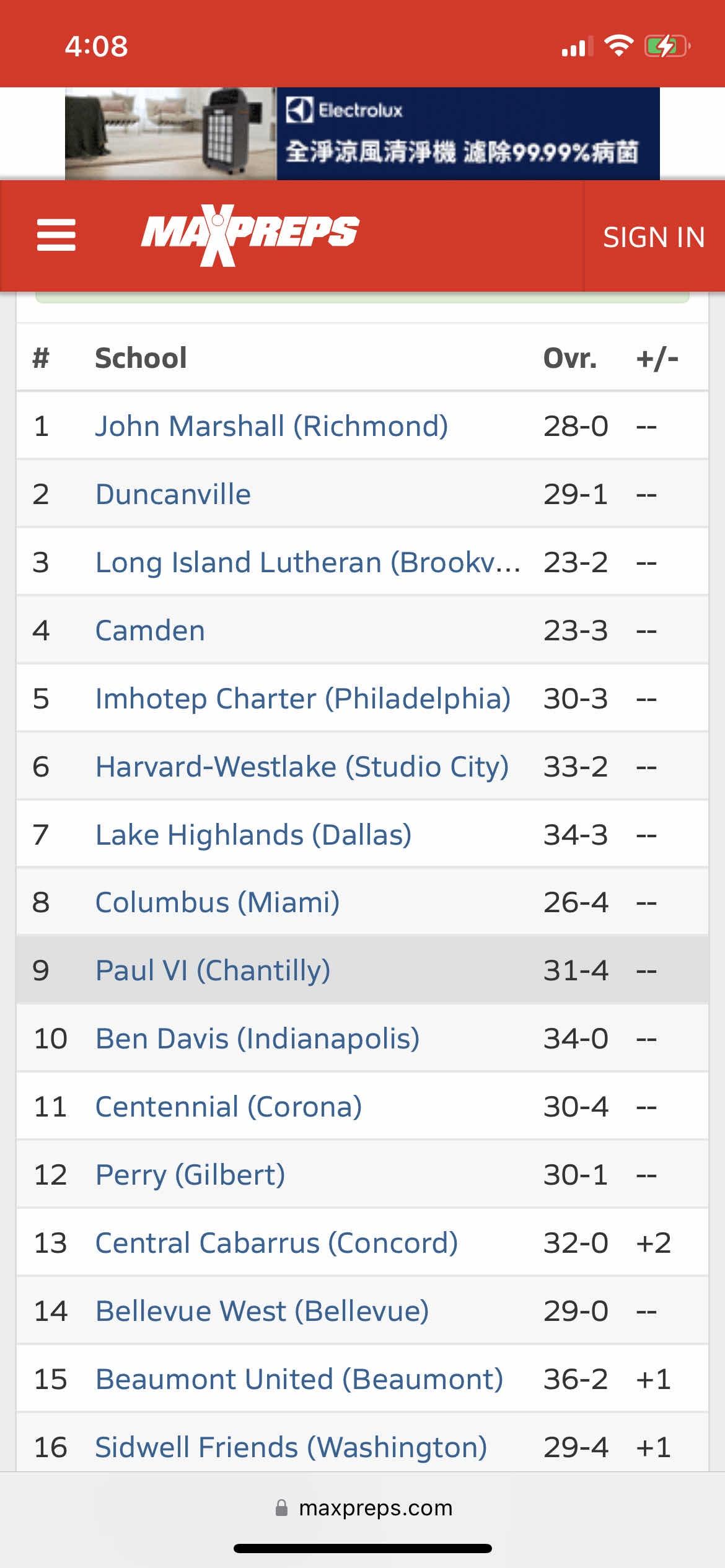The width and height of the screenshot is (725, 1568).
Task: View Imhotep Charter (Philadelphia) page
Action: 302,699
